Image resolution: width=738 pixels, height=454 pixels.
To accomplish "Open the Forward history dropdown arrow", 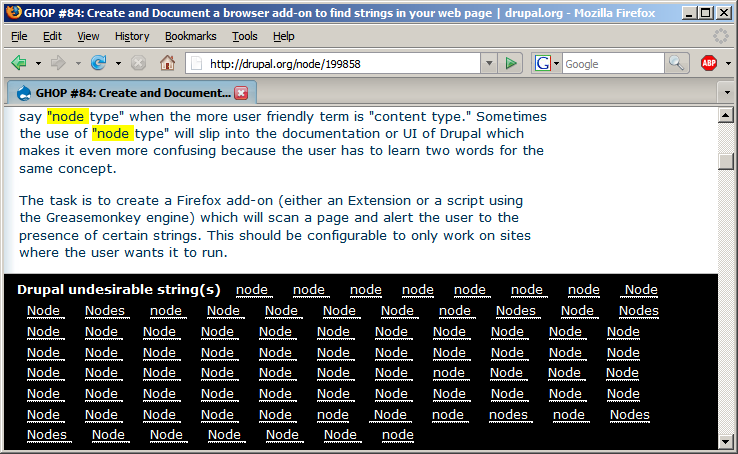I will [x=78, y=64].
